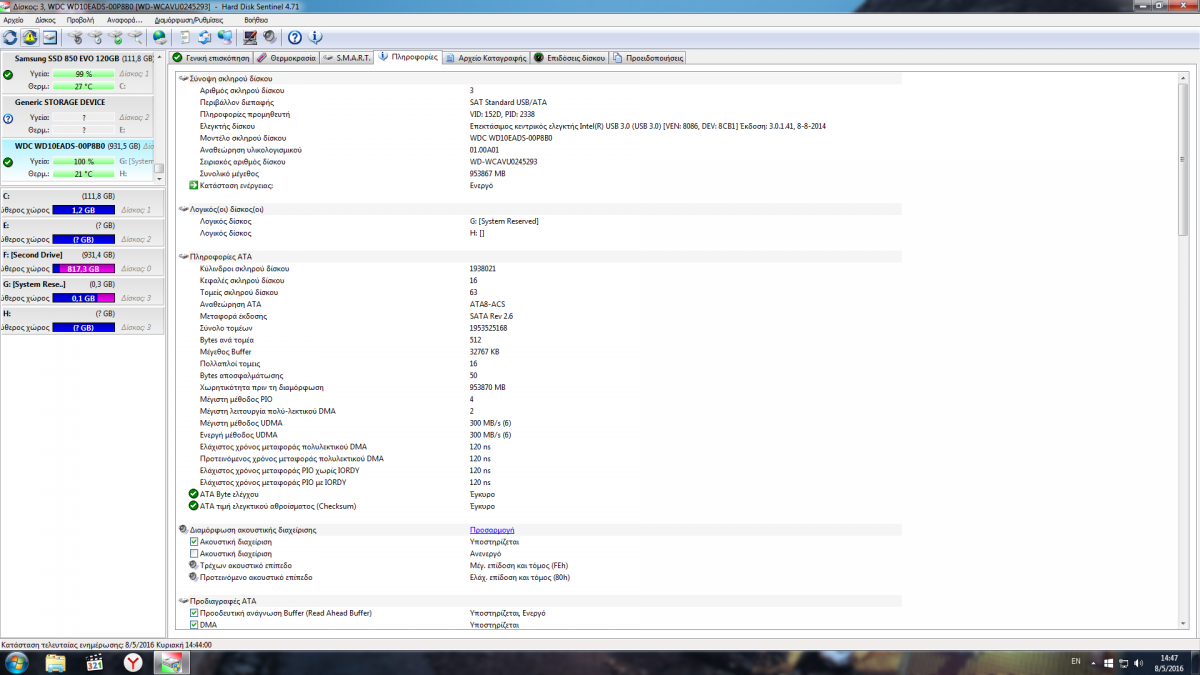The image size is (1200, 675).
Task: Click the EN language indicator in the taskbar
Action: (1076, 662)
